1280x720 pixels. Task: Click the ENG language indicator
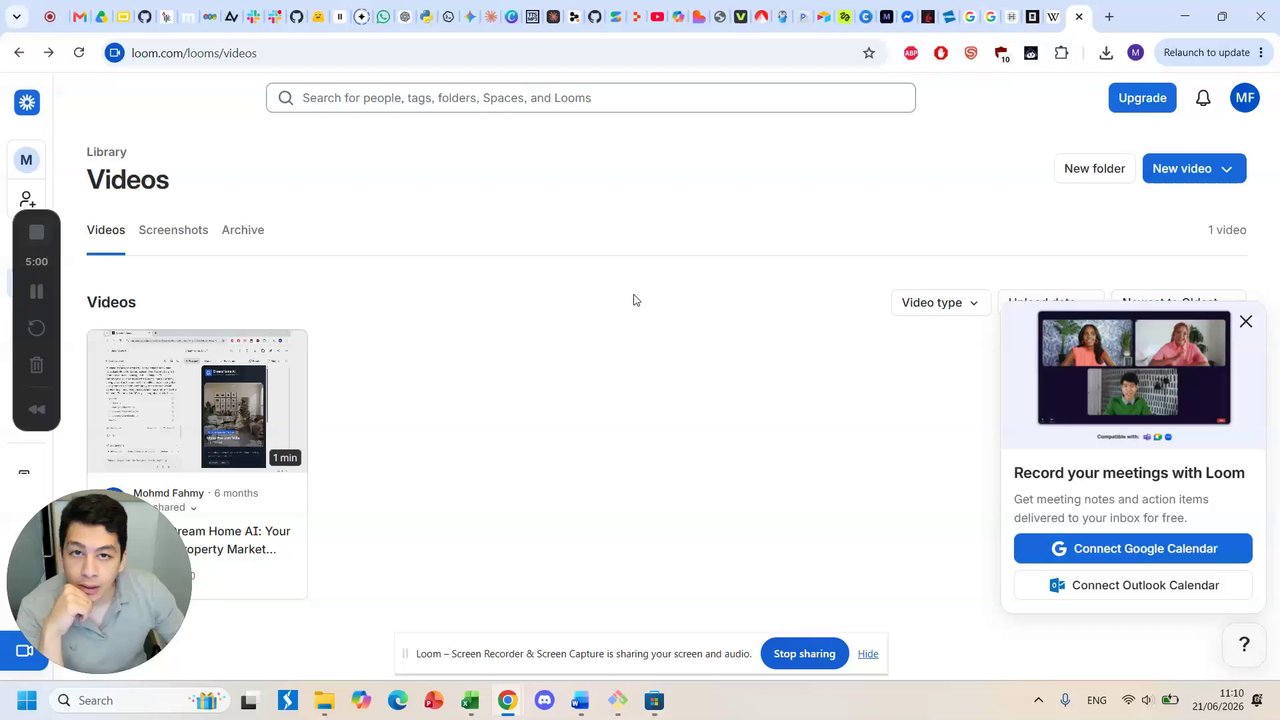[1097, 701]
